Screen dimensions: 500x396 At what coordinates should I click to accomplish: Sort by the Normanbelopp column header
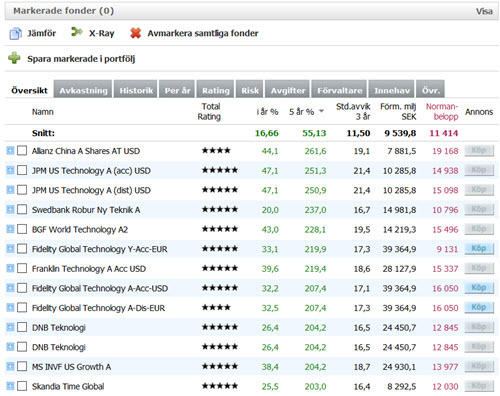tap(442, 112)
